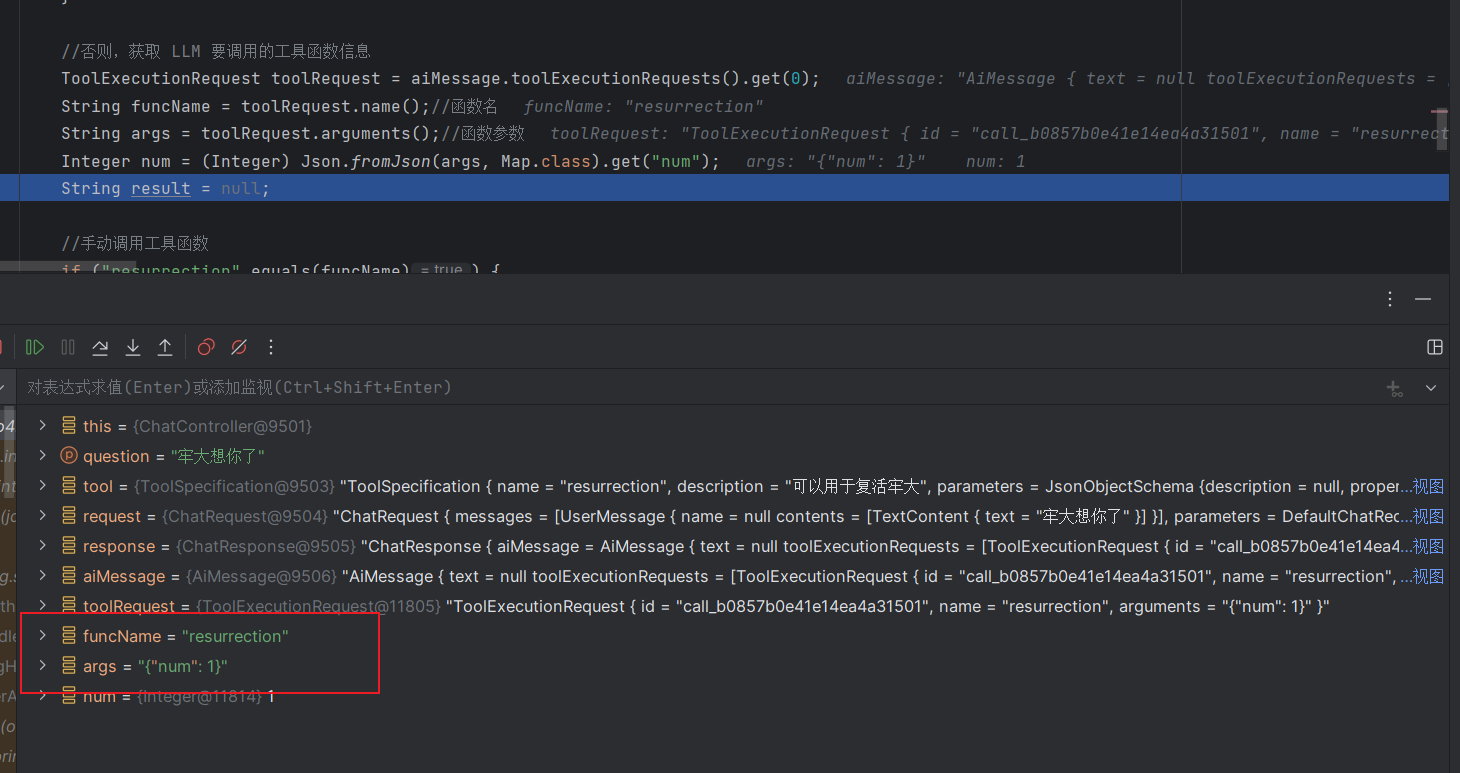Open more debugger actions next to Mute Breakpoints
Viewport: 1460px width, 773px height.
(271, 347)
